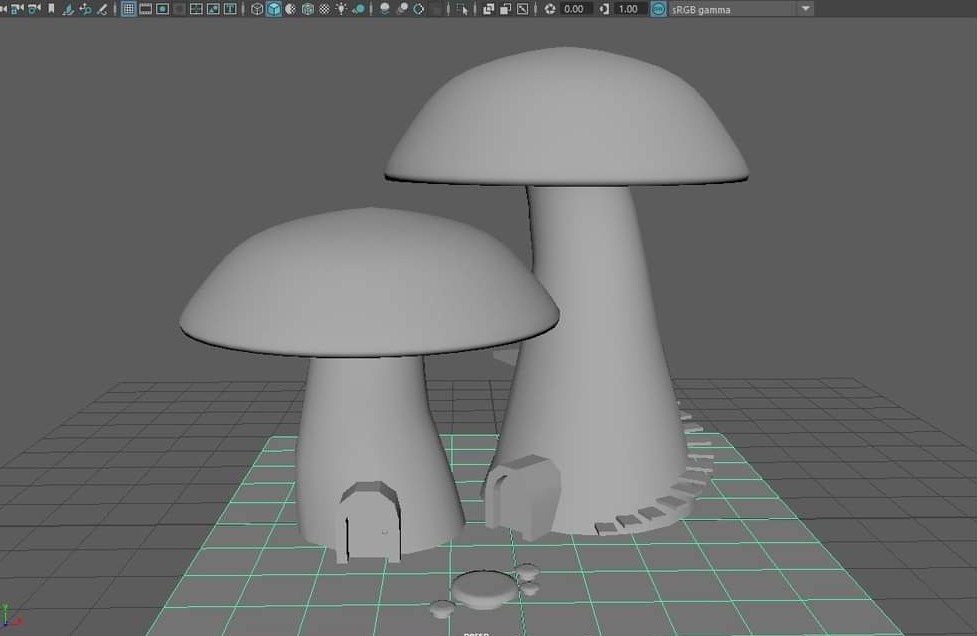This screenshot has height=636, width=977.
Task: Toggle the View Transform button
Action: click(x=659, y=9)
